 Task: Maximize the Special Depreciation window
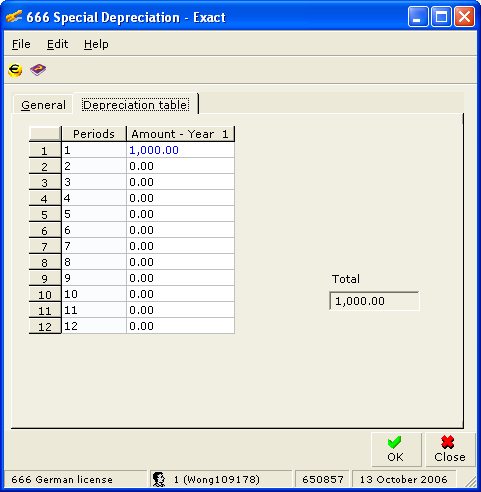441,16
